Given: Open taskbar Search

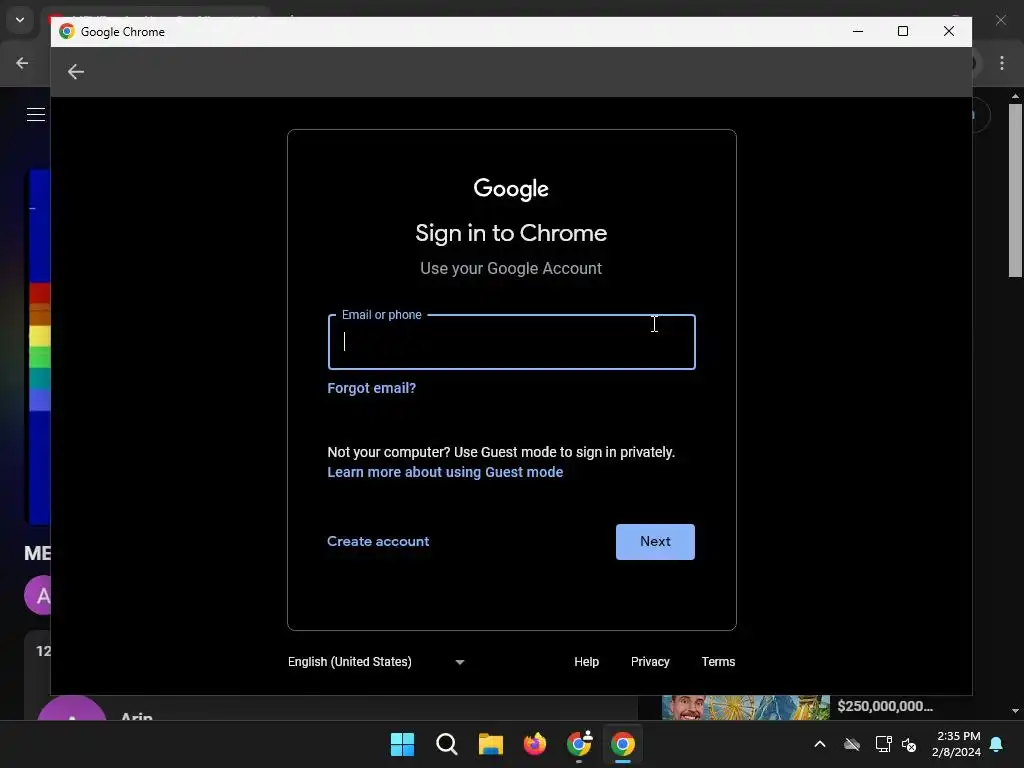Looking at the screenshot, I should pyautogui.click(x=447, y=744).
